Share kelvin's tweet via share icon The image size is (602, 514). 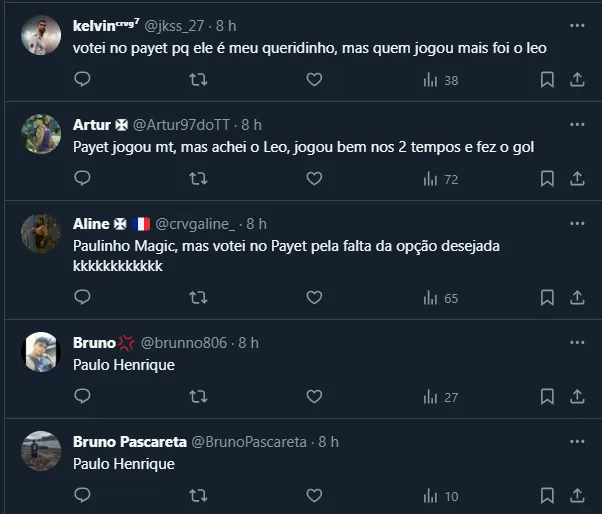[577, 80]
